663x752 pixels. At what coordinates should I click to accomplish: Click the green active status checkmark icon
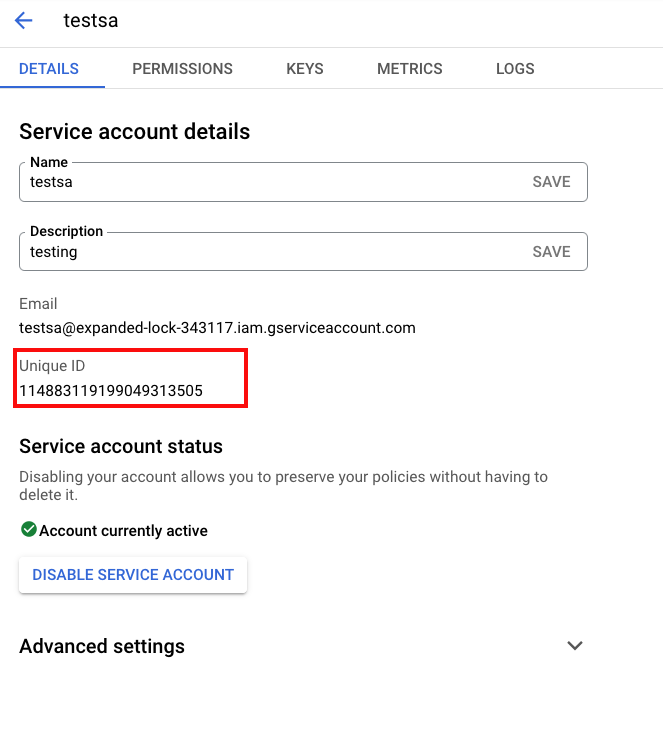28,530
